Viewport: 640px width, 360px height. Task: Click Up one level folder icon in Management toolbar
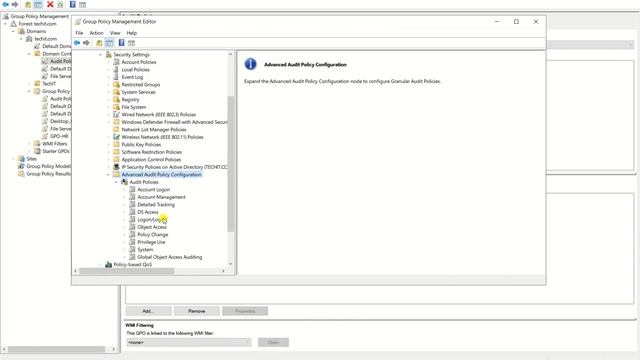[x=28, y=4]
